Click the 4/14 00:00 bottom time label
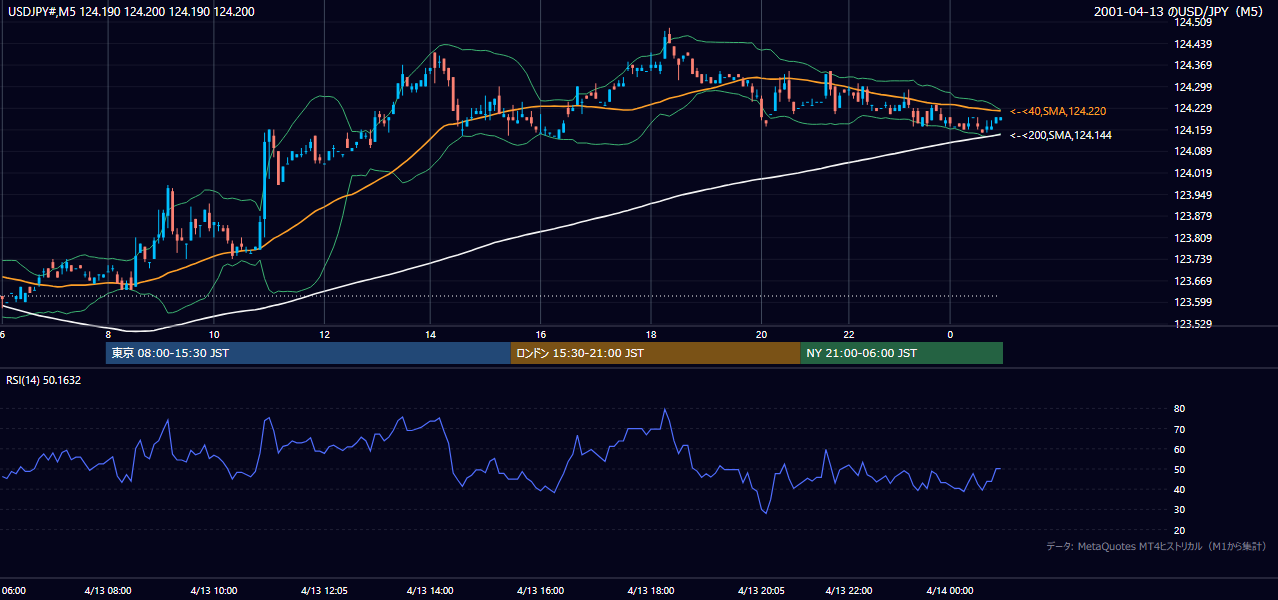Viewport: 1278px width, 600px height. point(950,591)
